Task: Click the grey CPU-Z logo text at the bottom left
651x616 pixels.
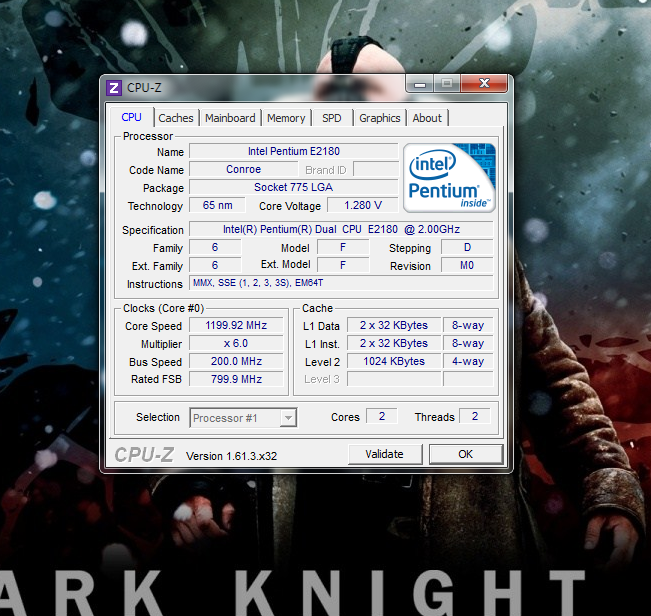Action: click(144, 455)
